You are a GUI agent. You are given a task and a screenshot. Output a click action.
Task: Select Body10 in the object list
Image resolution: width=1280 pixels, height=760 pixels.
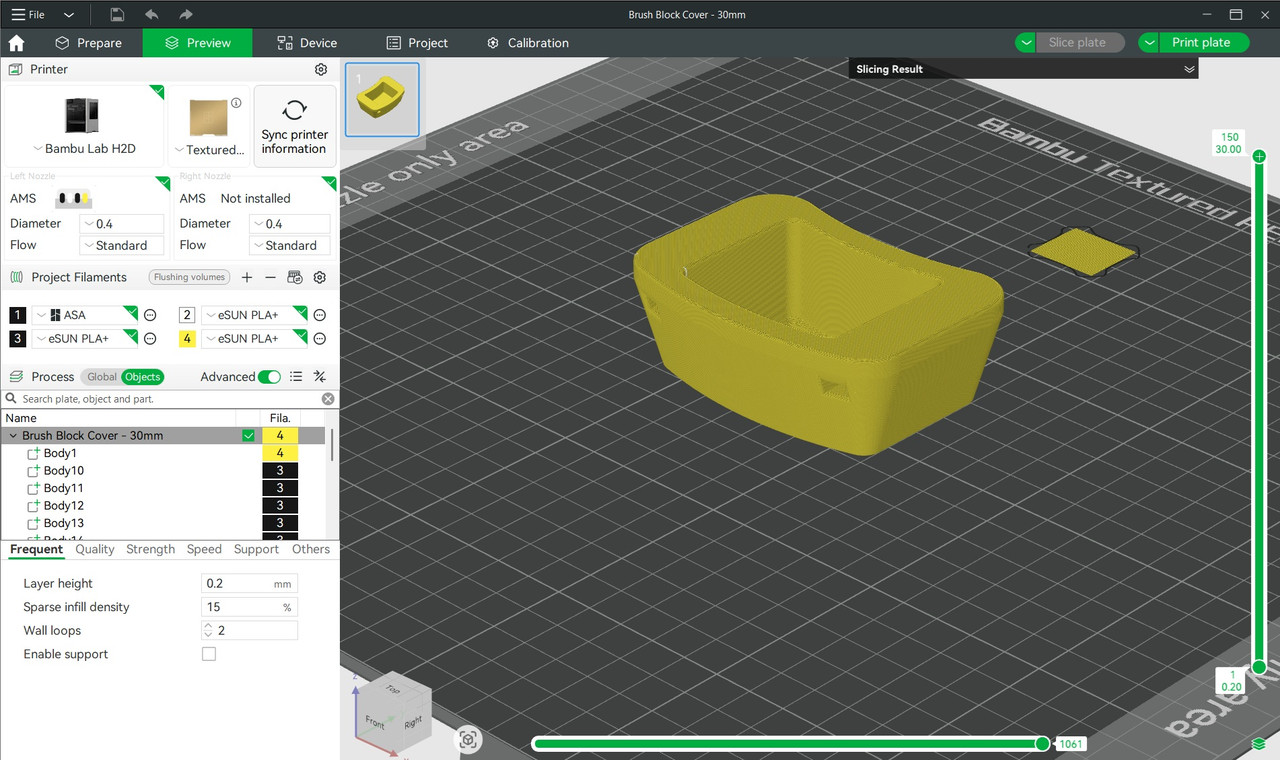tap(64, 471)
